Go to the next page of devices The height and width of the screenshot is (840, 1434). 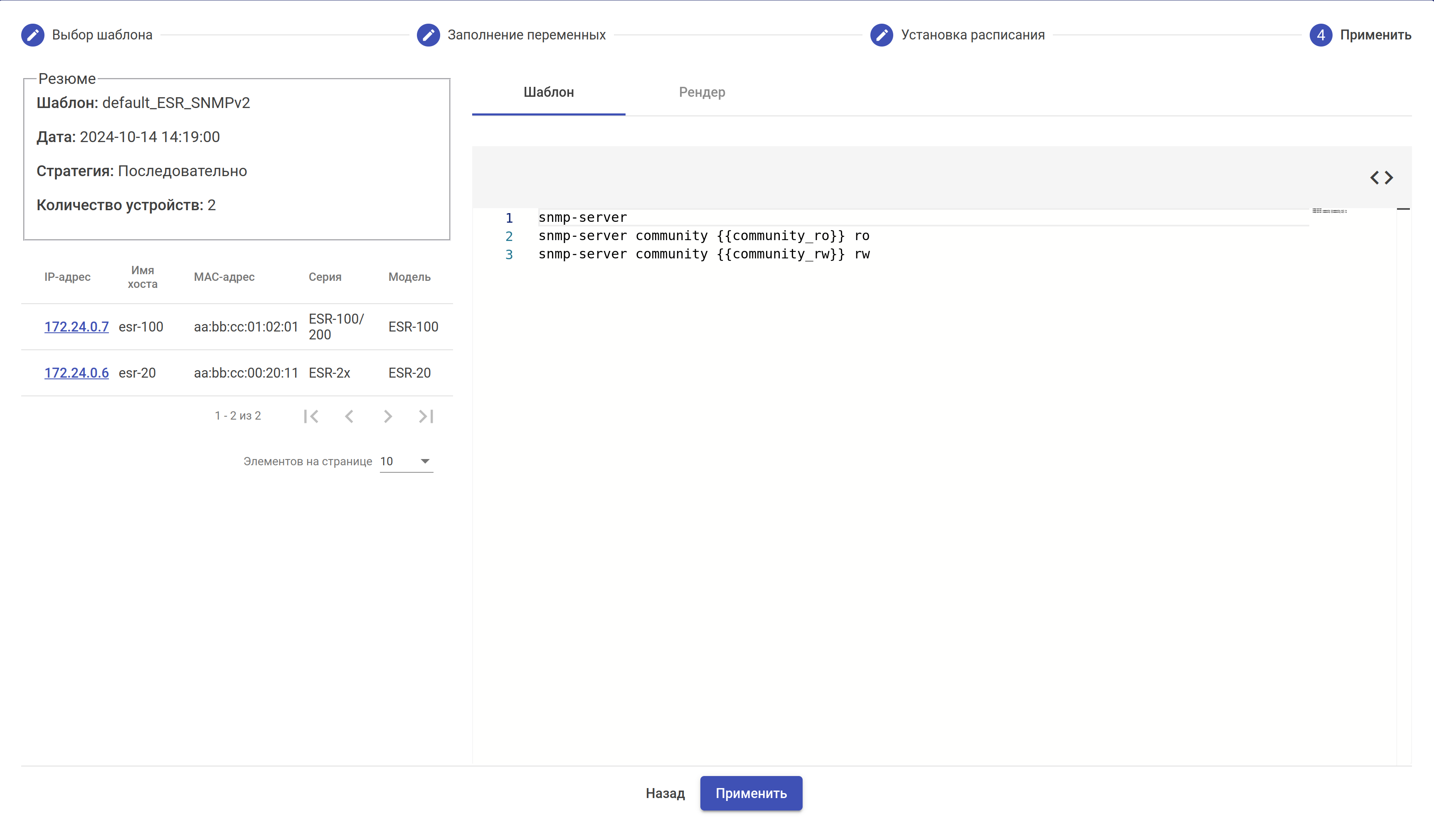click(x=387, y=416)
